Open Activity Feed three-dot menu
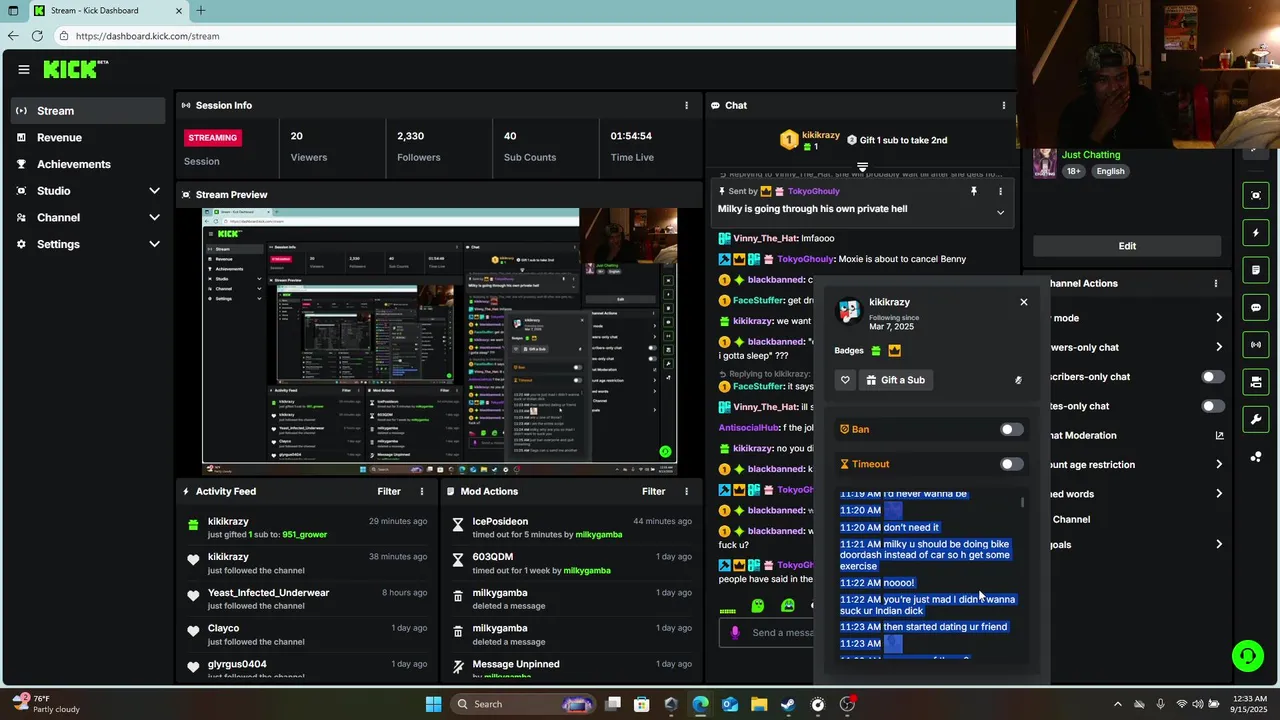1280x720 pixels. click(422, 491)
